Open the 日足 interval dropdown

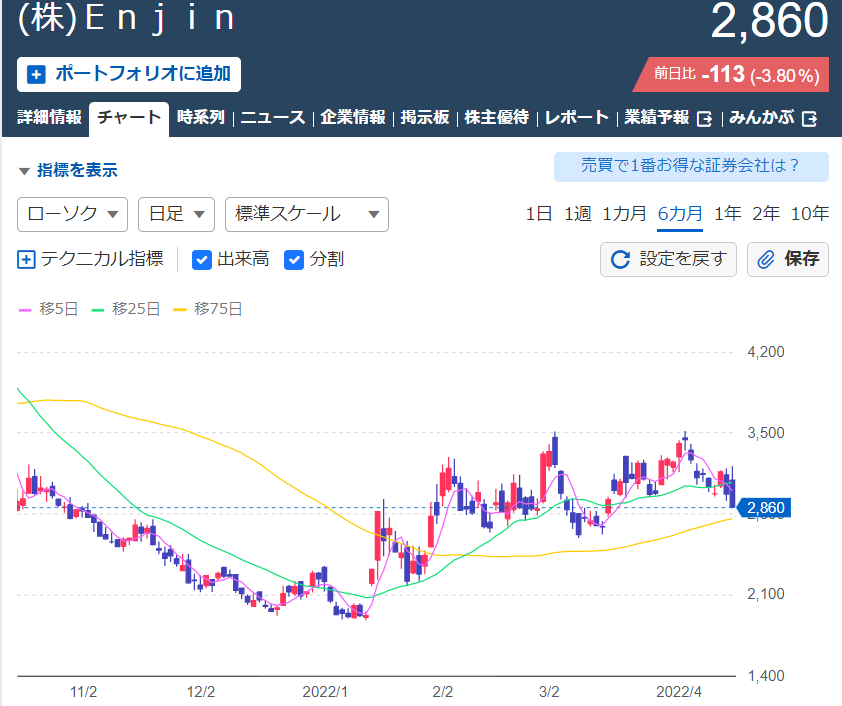click(x=176, y=214)
